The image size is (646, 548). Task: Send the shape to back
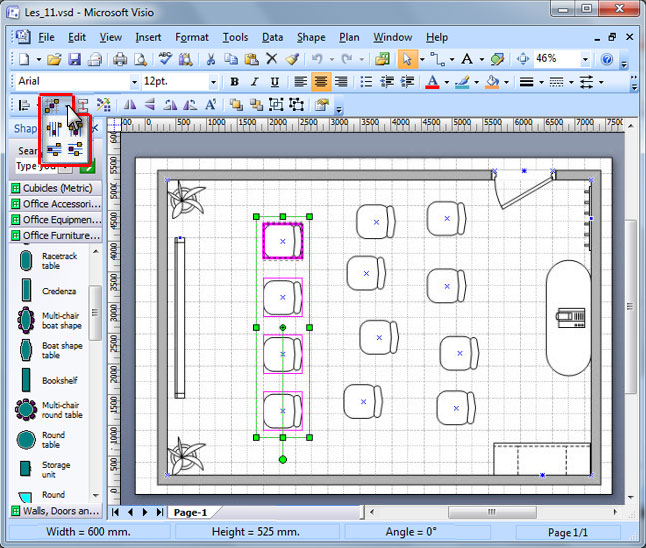tap(256, 105)
